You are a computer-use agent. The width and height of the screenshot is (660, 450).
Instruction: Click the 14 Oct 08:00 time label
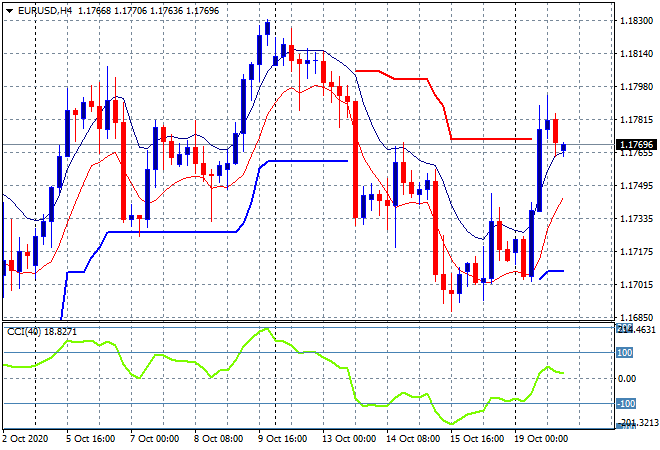tap(413, 439)
